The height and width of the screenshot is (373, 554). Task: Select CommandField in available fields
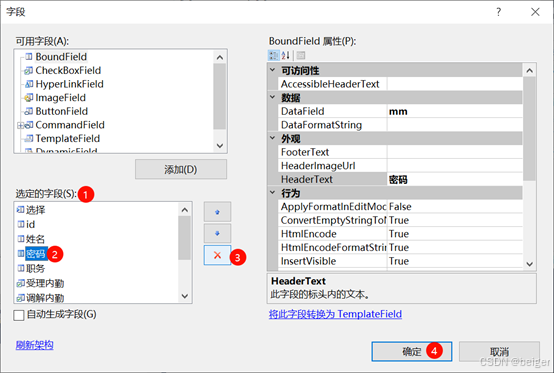tap(70, 125)
